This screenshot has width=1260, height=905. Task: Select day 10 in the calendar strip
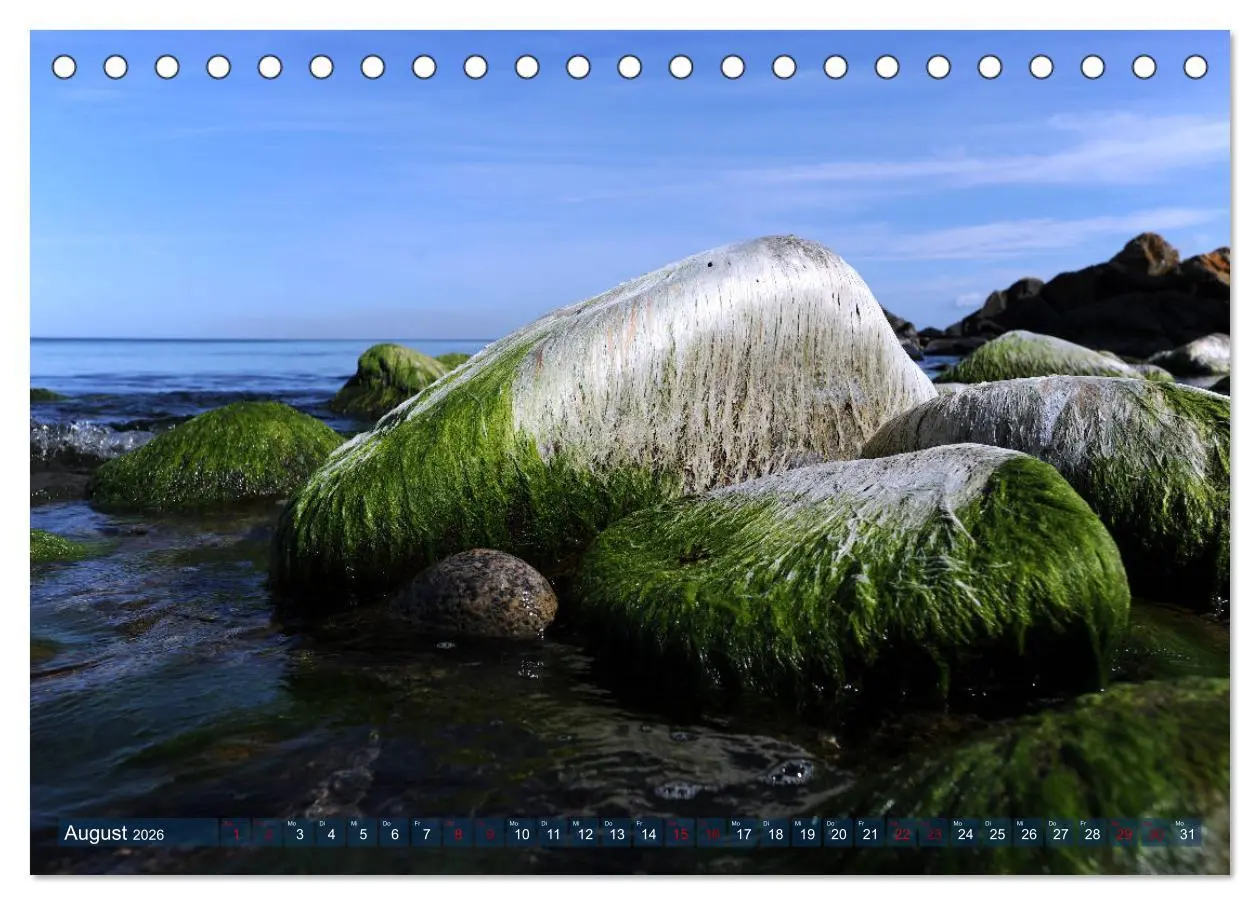(522, 833)
